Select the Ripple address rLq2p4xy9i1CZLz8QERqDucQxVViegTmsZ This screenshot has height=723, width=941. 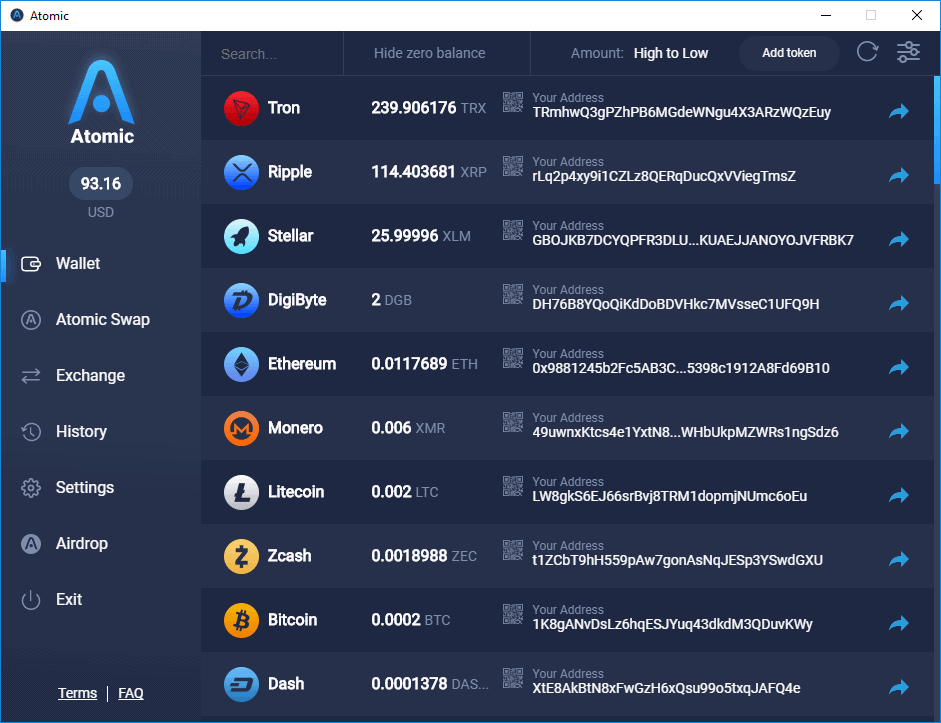[664, 176]
